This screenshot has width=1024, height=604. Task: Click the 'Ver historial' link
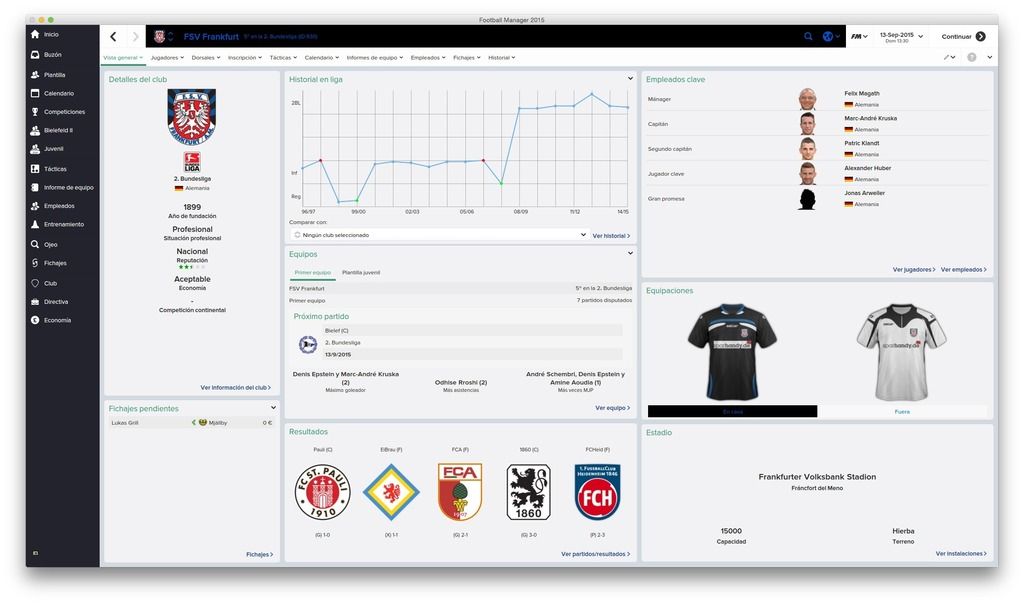[x=611, y=236]
